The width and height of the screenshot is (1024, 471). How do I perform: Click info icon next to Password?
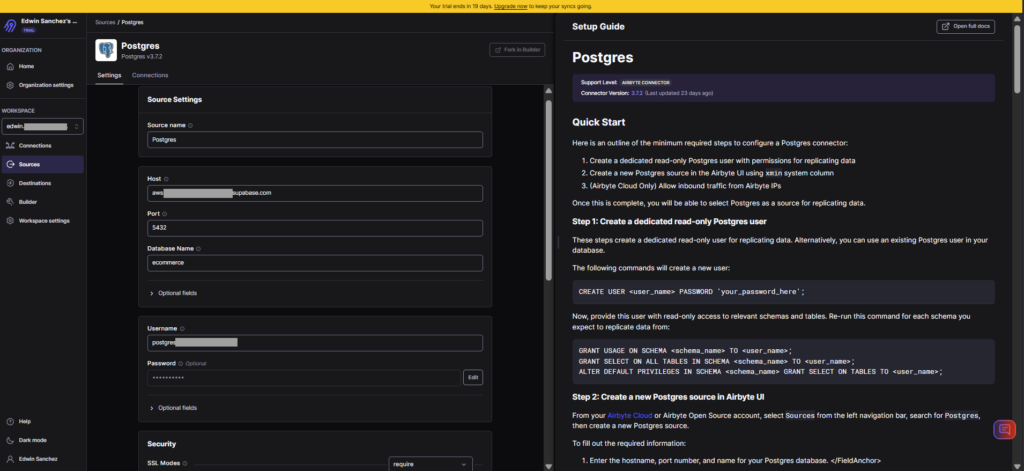point(180,363)
